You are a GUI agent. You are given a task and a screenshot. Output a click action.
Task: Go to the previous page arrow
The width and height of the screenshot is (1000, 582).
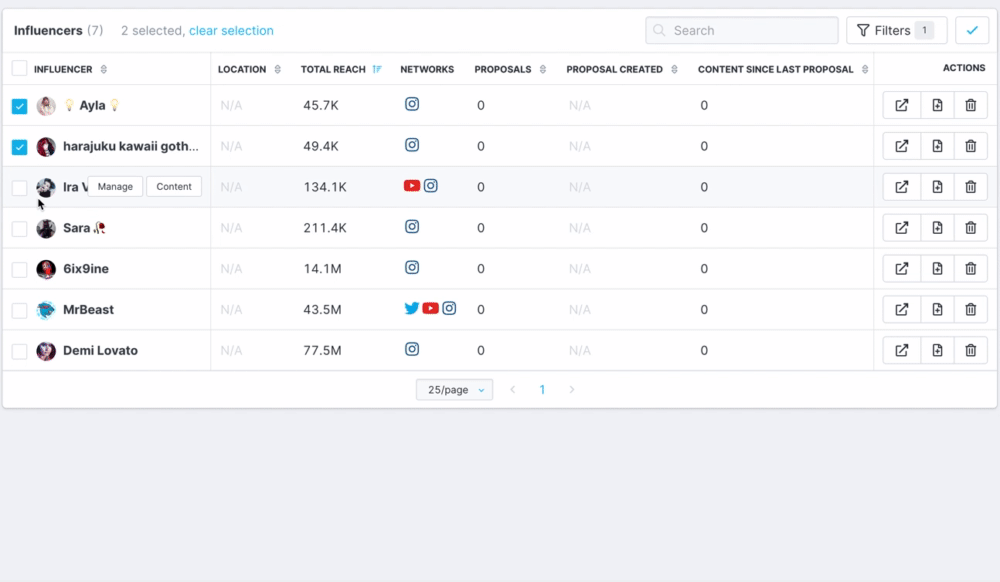(513, 389)
